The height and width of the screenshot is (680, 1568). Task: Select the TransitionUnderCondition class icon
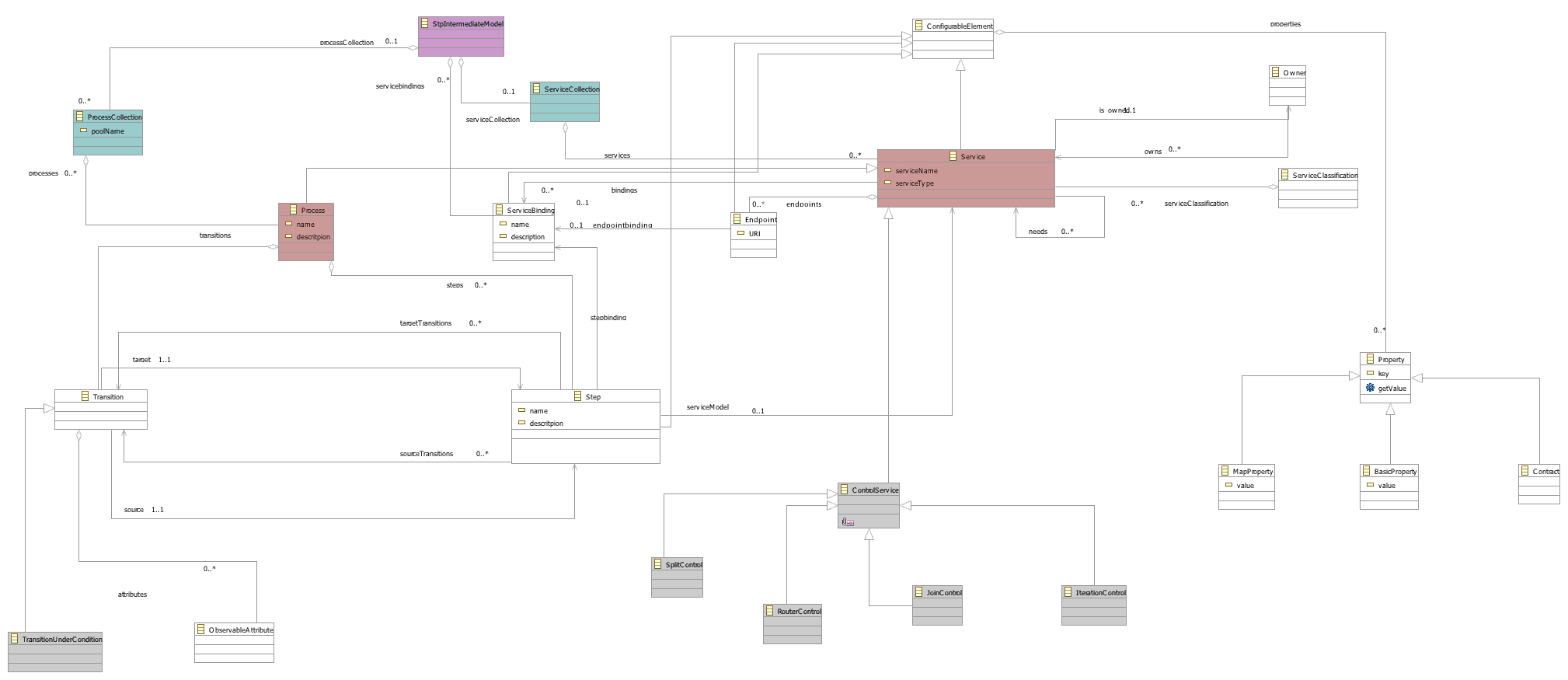click(15, 639)
